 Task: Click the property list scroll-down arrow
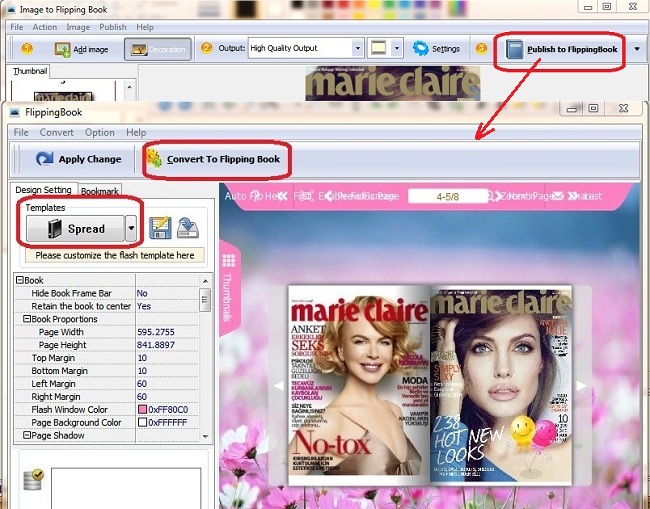pos(206,436)
